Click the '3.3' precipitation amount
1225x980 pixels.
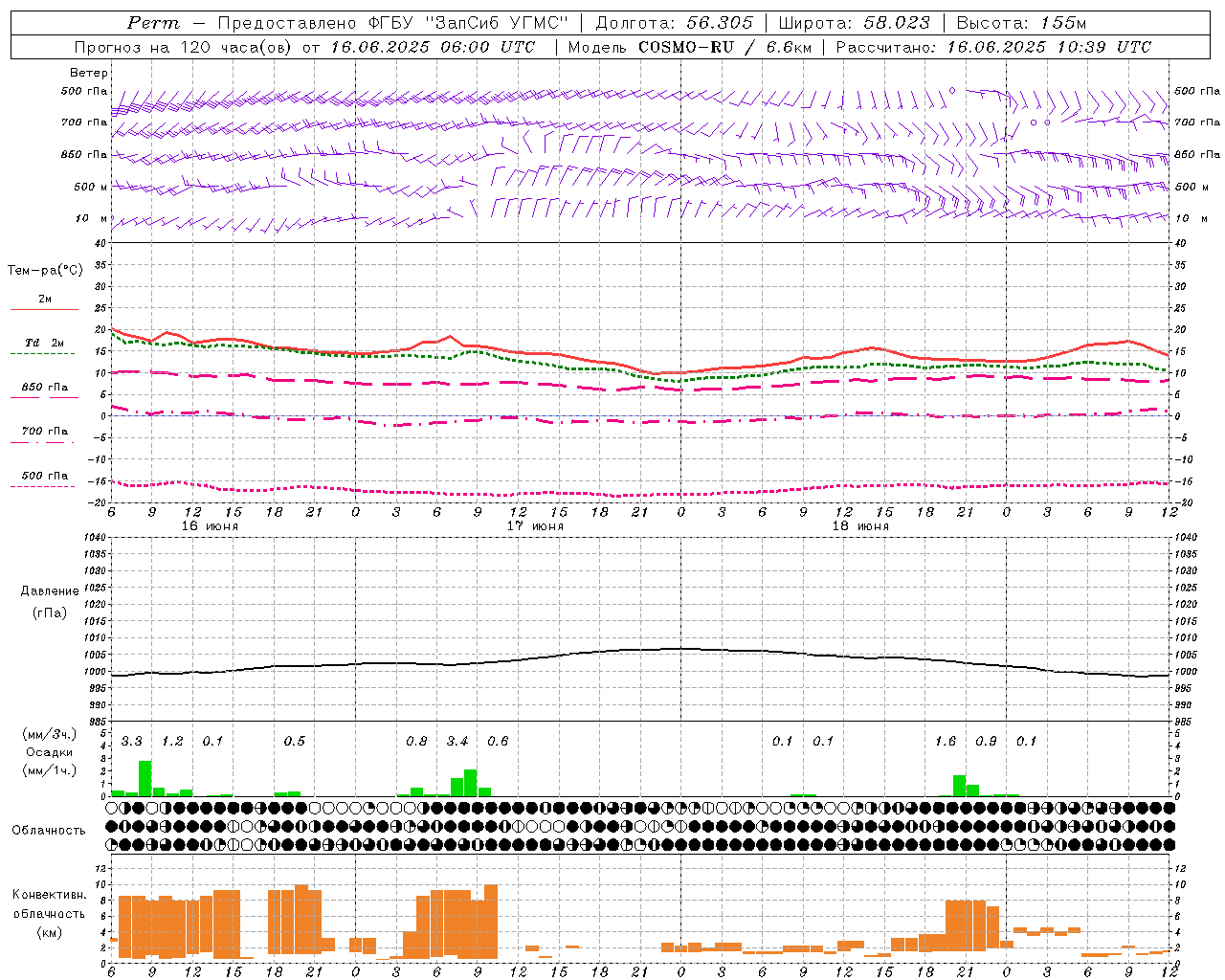pos(132,742)
